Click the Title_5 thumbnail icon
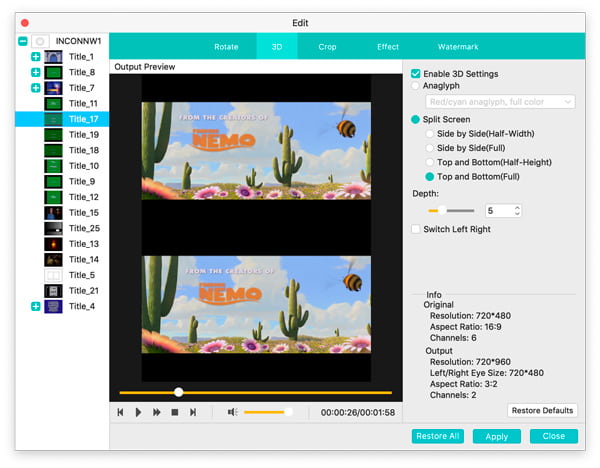The image size is (600, 468). pos(53,275)
